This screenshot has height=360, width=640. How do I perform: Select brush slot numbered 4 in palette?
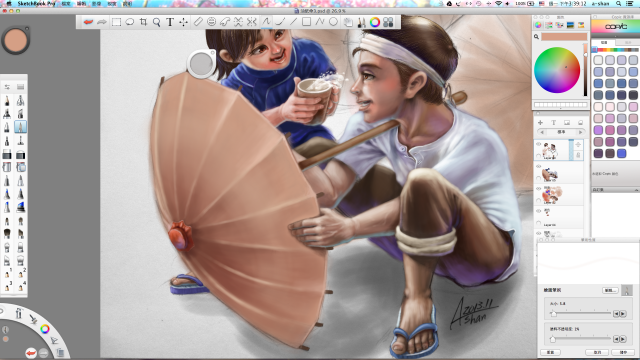pos(21,286)
